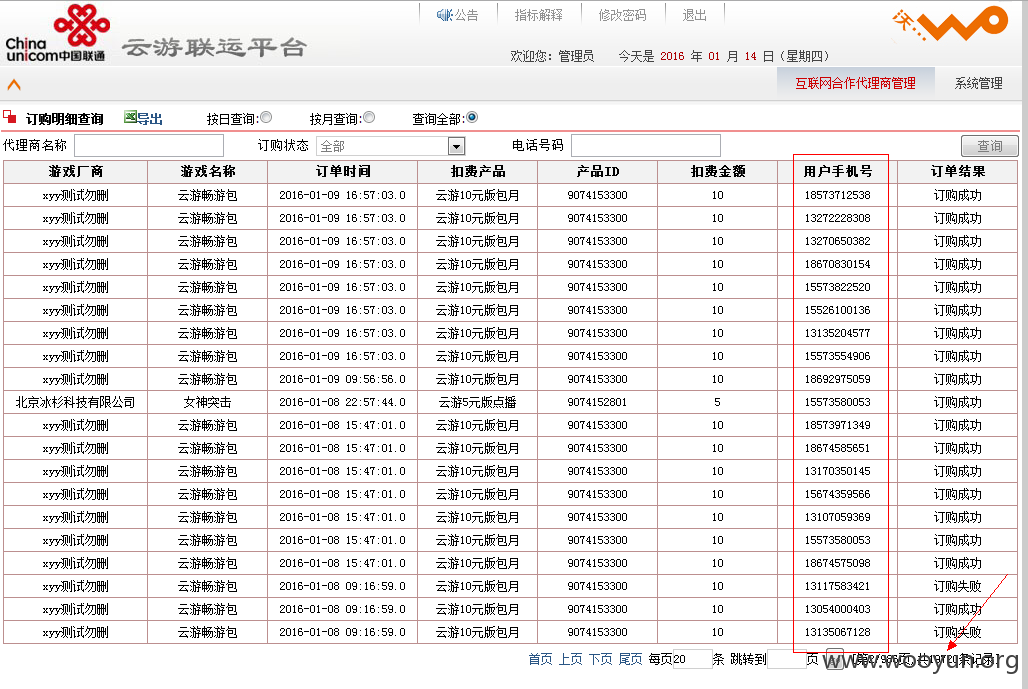Switch to 系统管理 tab
The height and width of the screenshot is (689, 1028).
(978, 83)
